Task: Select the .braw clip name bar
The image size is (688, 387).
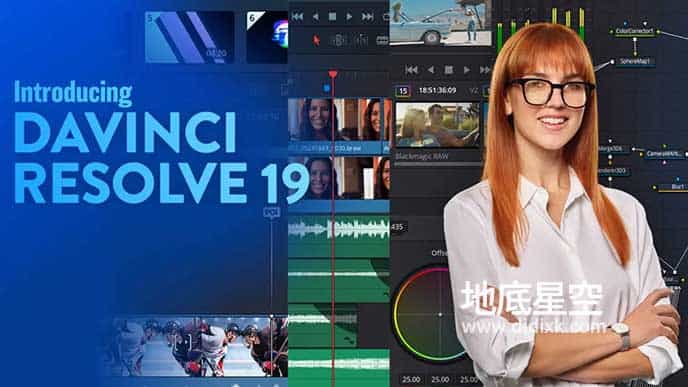Action: coord(336,149)
